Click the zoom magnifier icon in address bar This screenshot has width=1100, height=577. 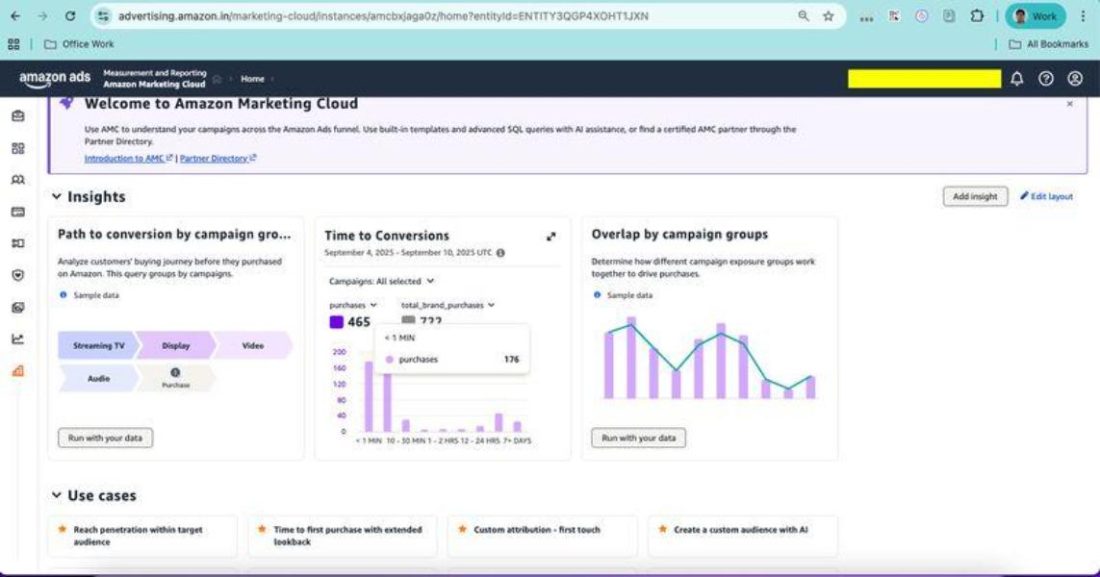click(803, 15)
